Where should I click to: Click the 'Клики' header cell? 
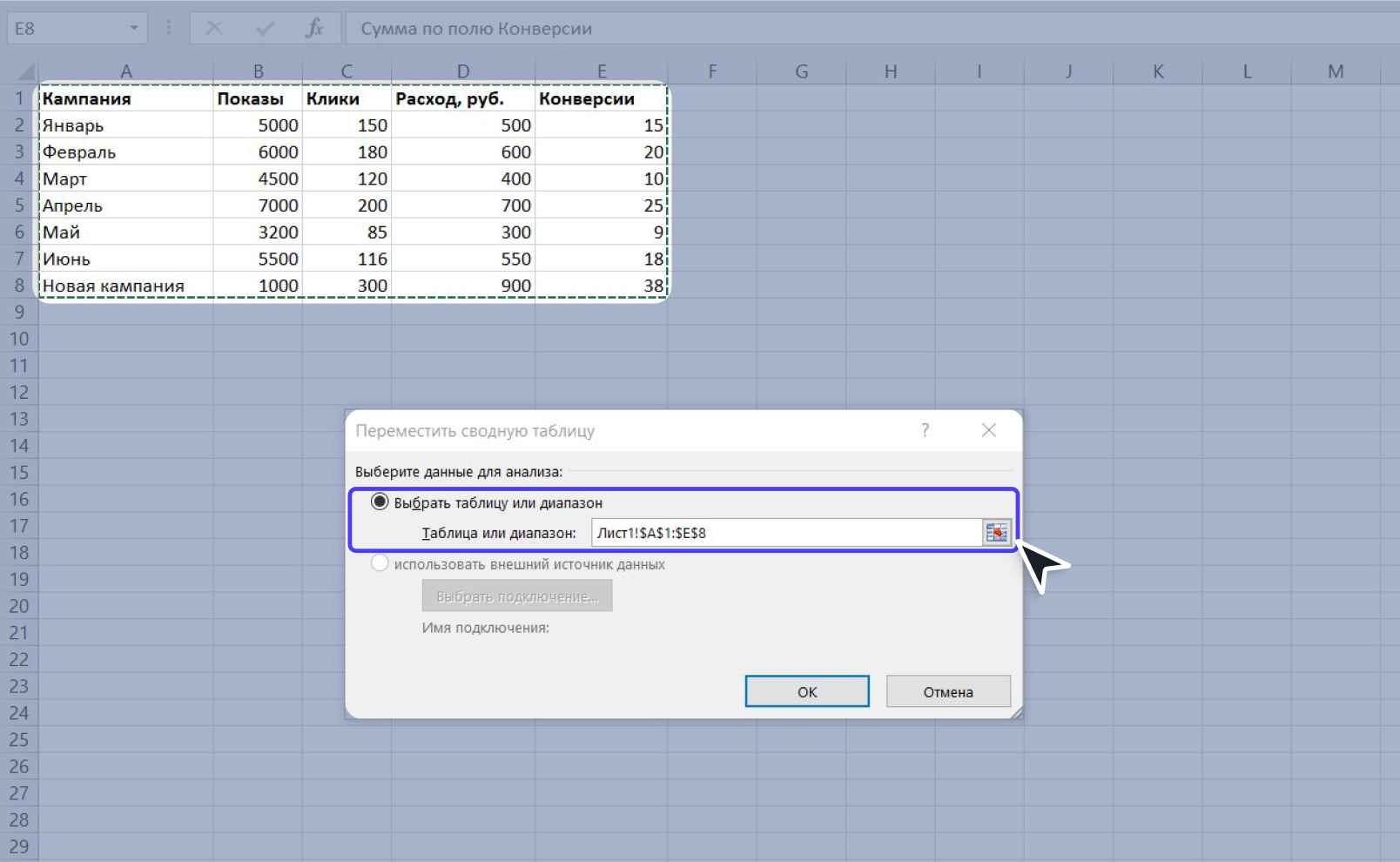coord(347,98)
